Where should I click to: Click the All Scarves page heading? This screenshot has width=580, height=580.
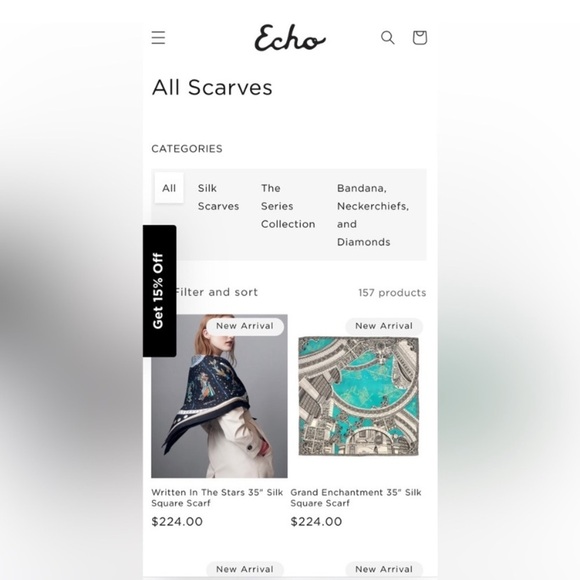click(212, 88)
